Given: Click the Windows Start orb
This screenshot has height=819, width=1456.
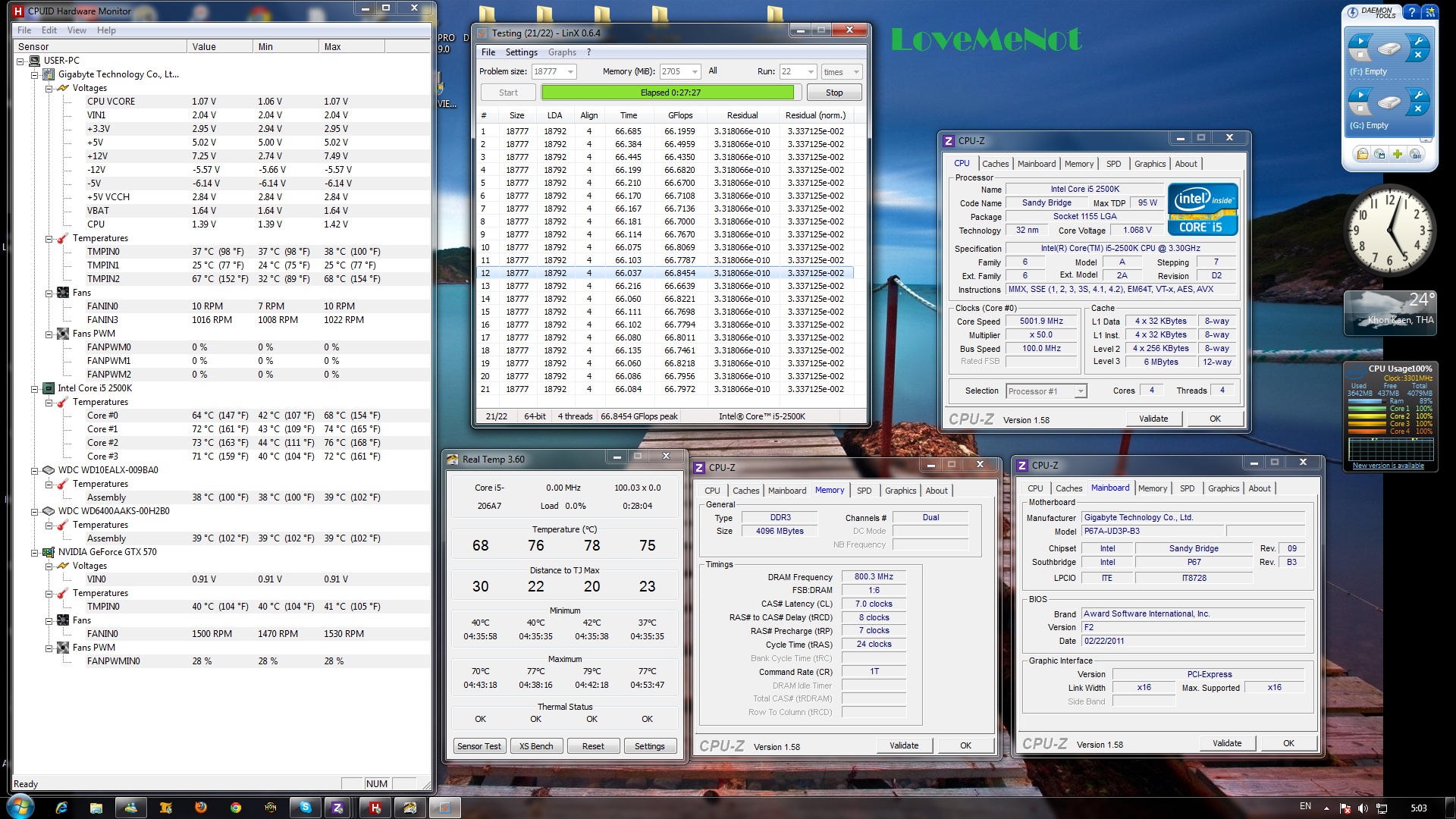Looking at the screenshot, I should tap(20, 806).
